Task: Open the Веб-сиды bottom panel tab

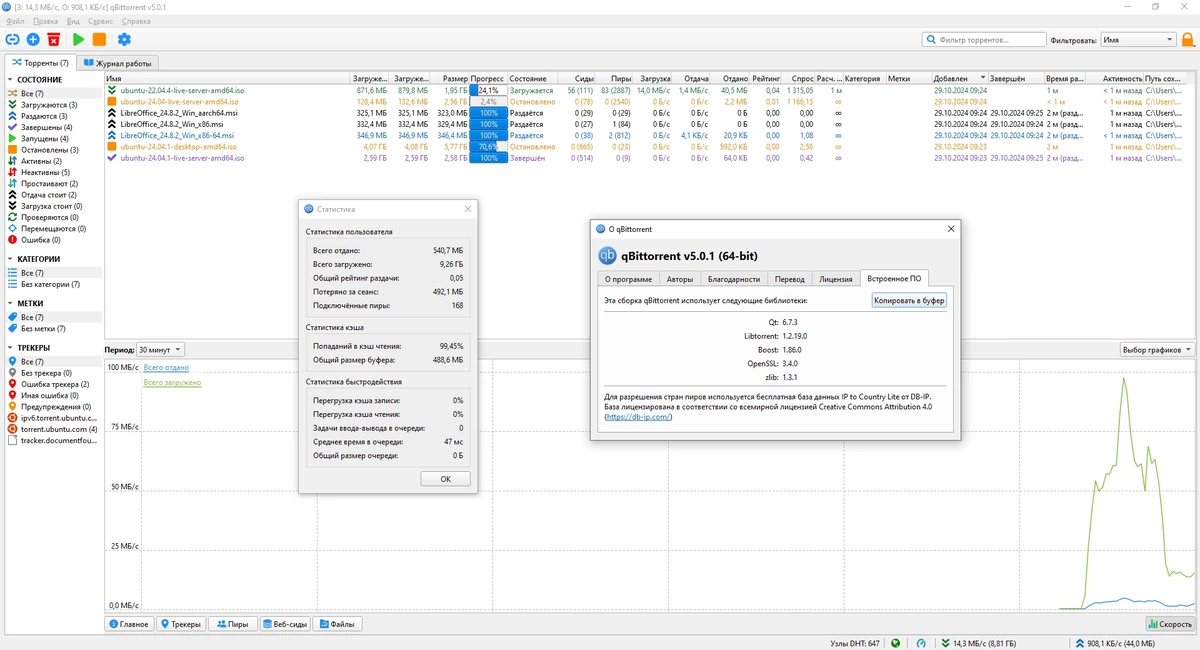Action: coord(285,624)
